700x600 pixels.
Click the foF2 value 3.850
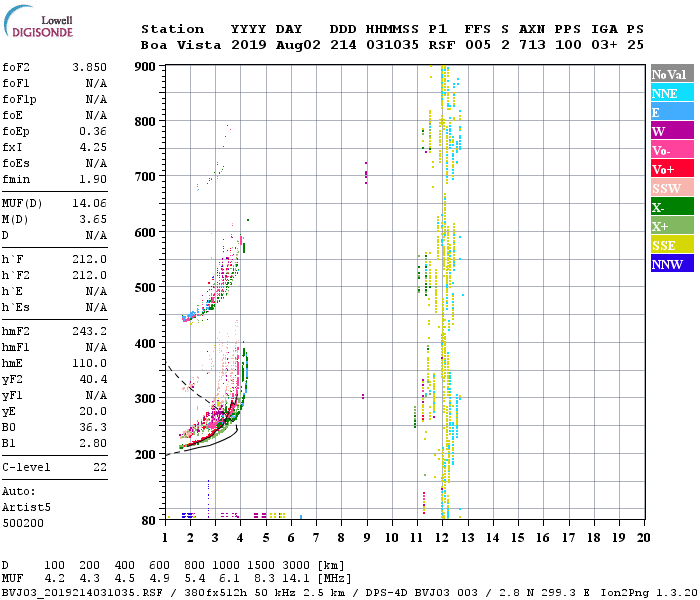(89, 66)
